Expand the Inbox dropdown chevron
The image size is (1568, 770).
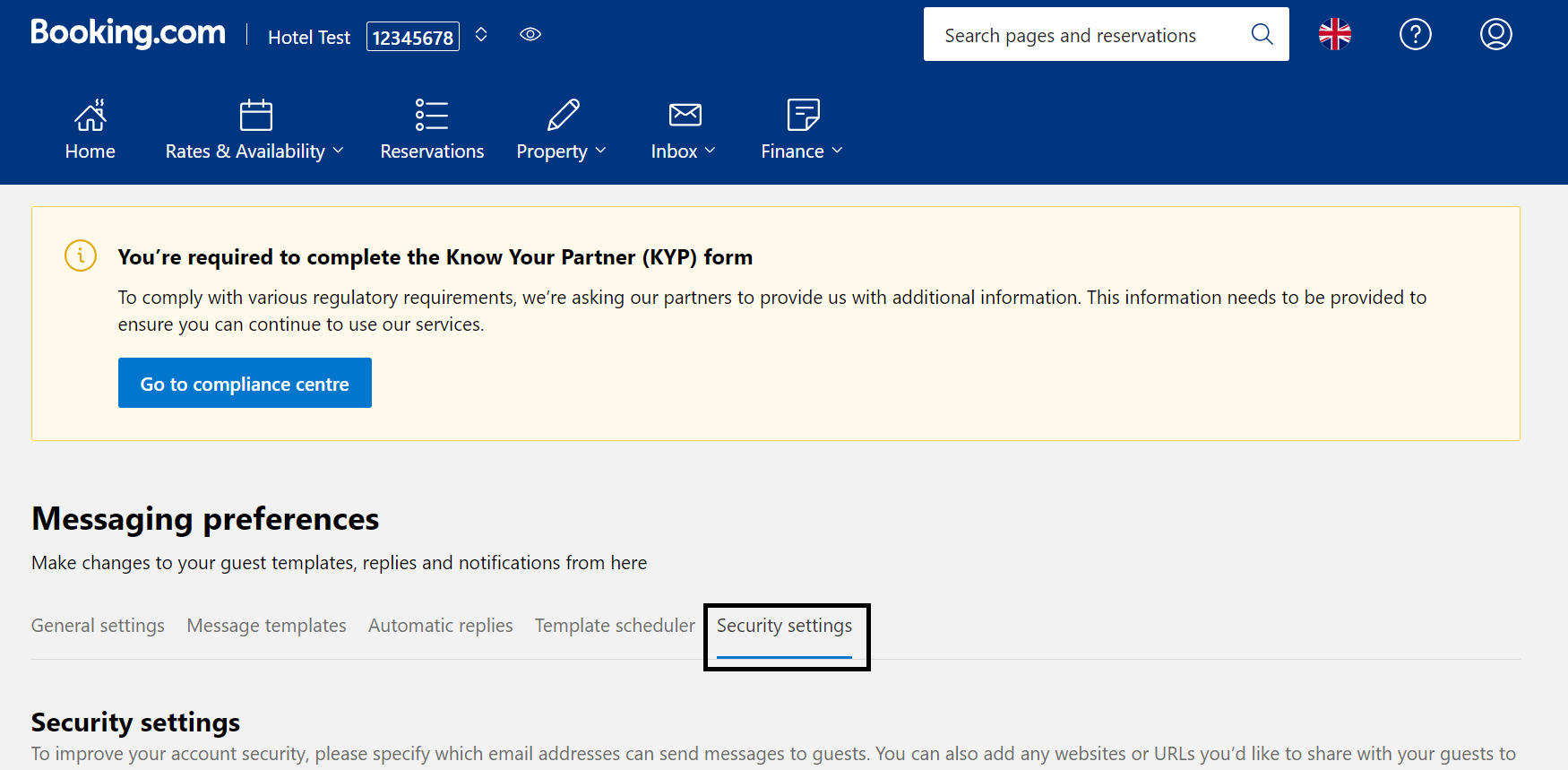[710, 151]
